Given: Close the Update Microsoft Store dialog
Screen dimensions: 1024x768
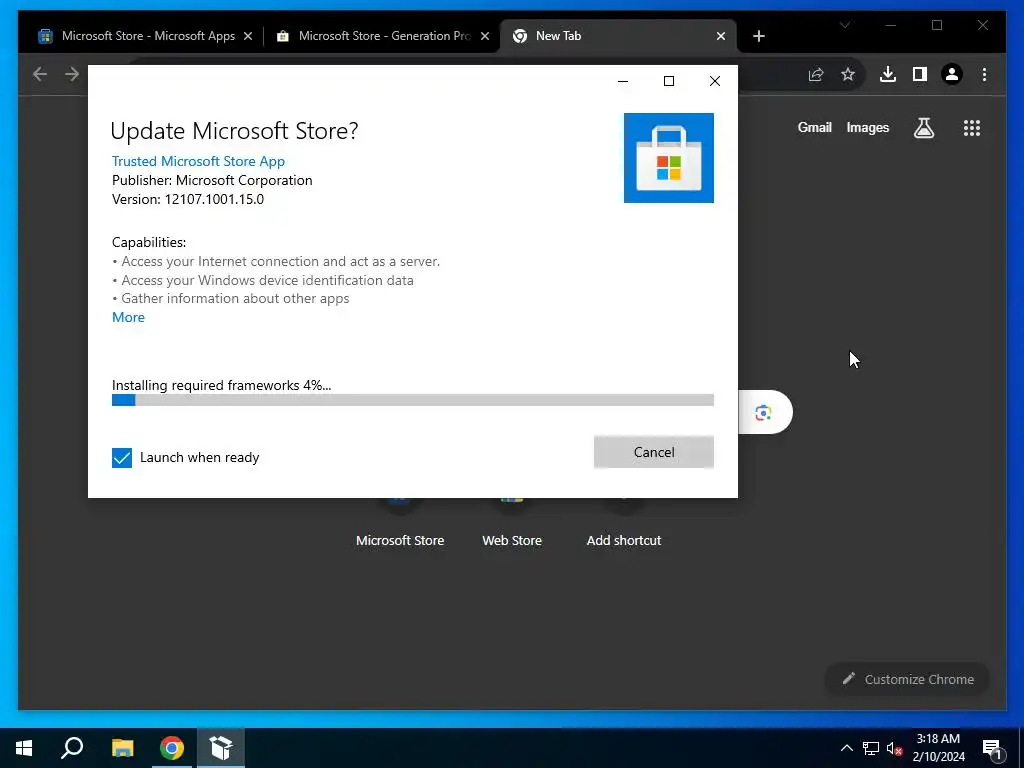Looking at the screenshot, I should tap(714, 81).
